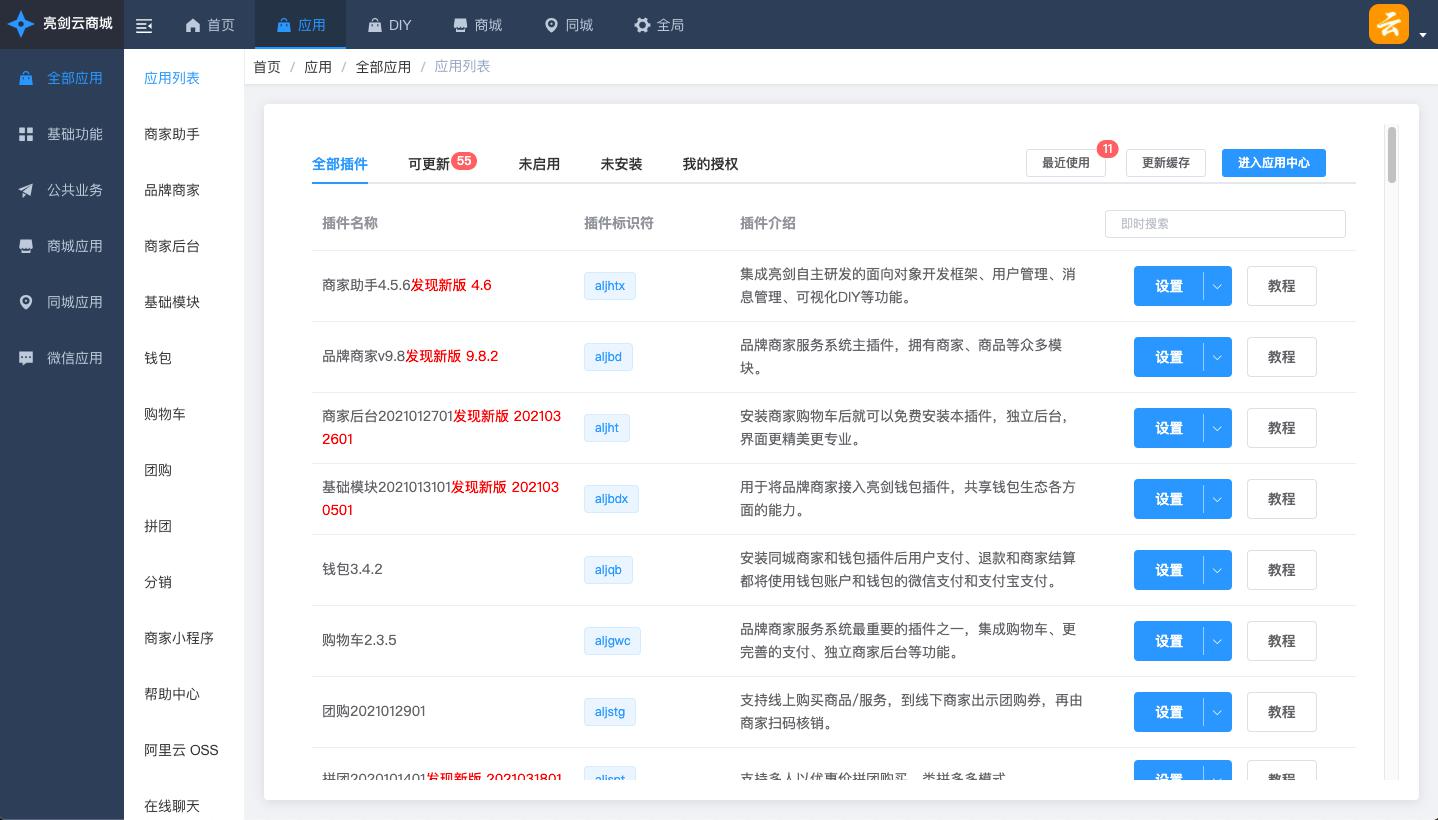The image size is (1438, 820).
Task: Click 设置 for 商家助手 plugin
Action: [x=1169, y=286]
